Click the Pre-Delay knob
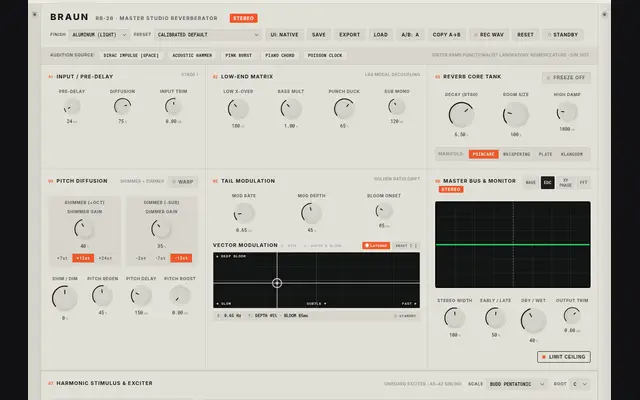The width and height of the screenshot is (640, 400). click(x=72, y=107)
